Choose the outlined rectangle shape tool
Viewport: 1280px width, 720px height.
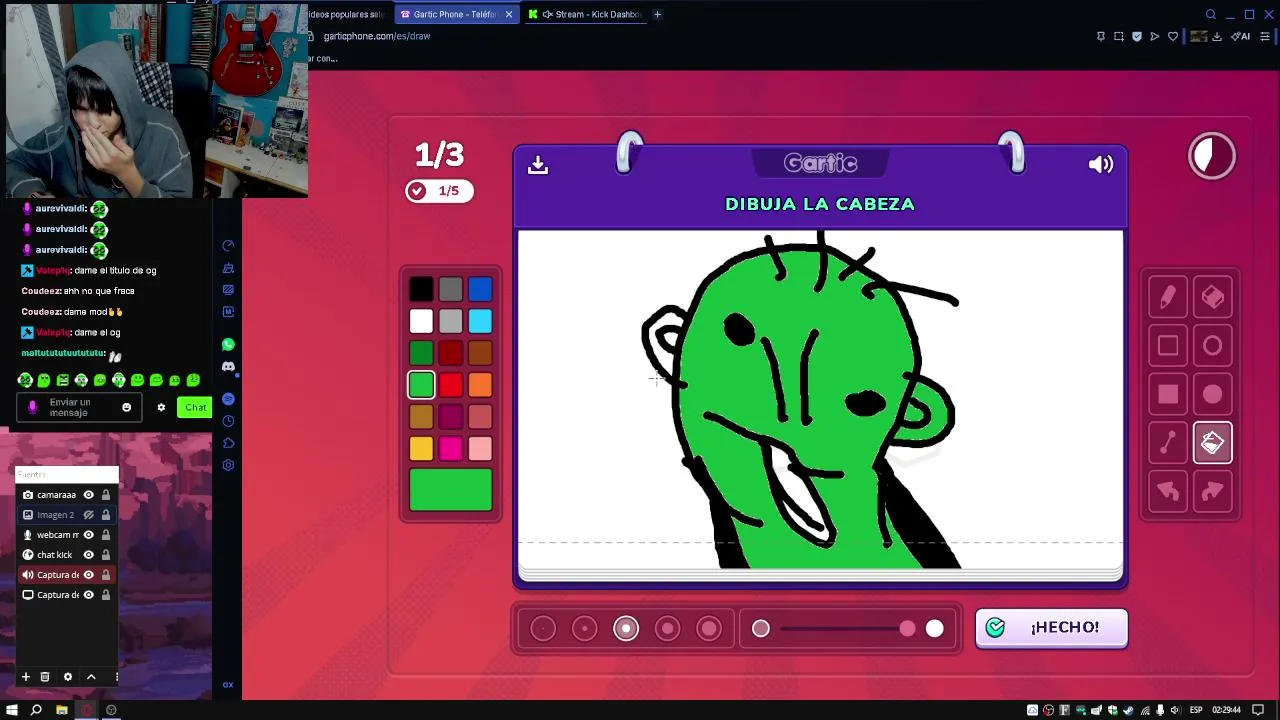click(1167, 346)
